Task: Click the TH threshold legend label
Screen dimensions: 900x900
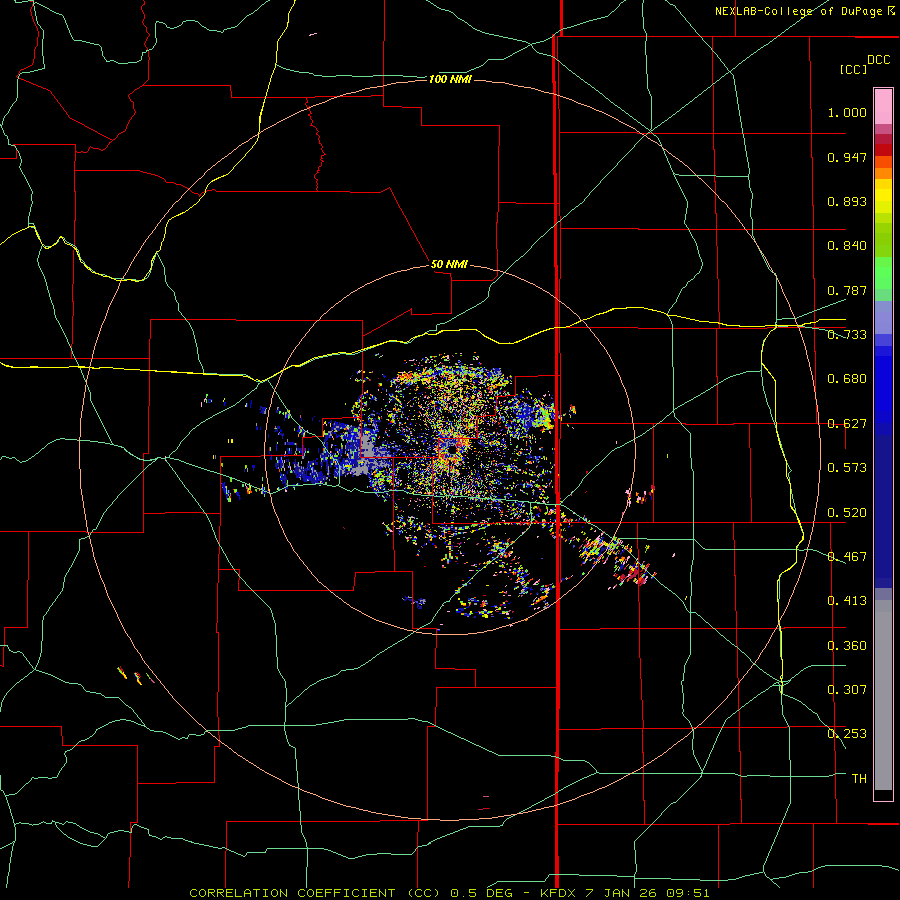Action: coord(859,779)
